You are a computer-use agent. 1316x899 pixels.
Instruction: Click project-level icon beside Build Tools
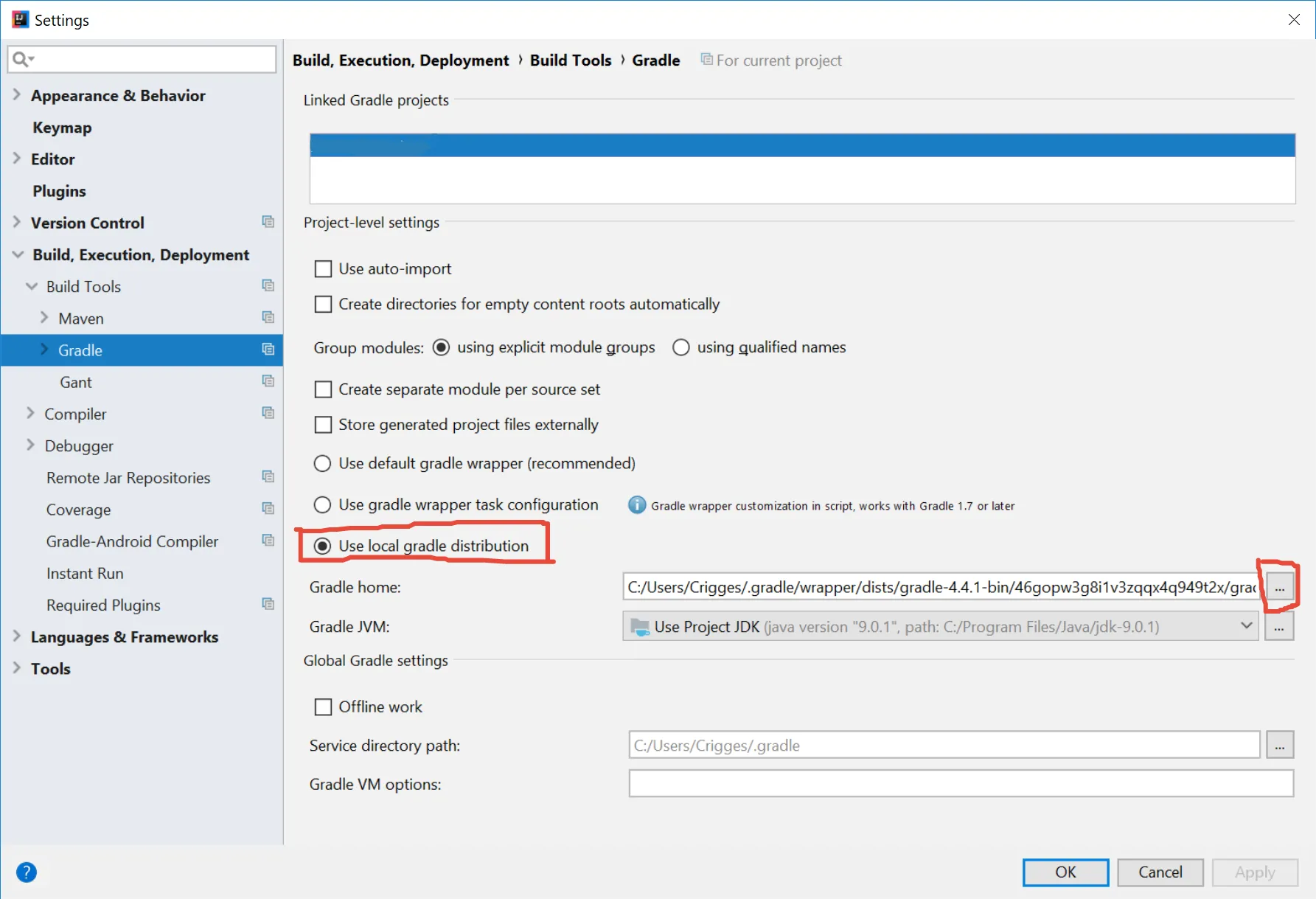click(x=268, y=286)
